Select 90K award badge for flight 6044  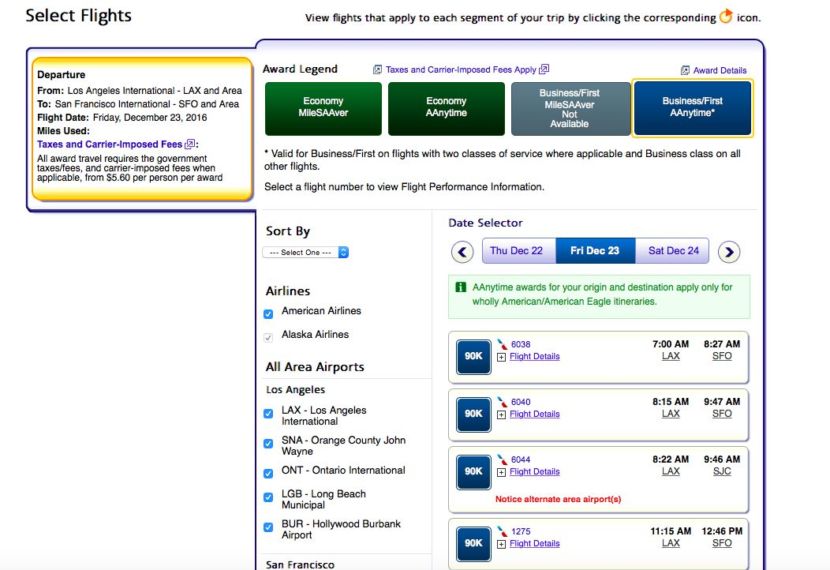(x=474, y=472)
